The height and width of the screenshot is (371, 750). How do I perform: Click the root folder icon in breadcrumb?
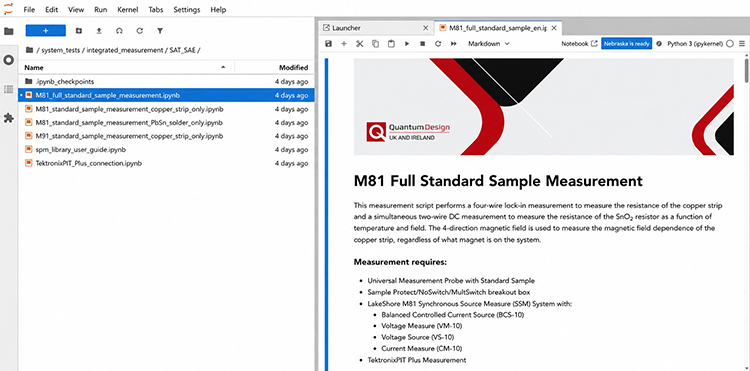pos(29,50)
